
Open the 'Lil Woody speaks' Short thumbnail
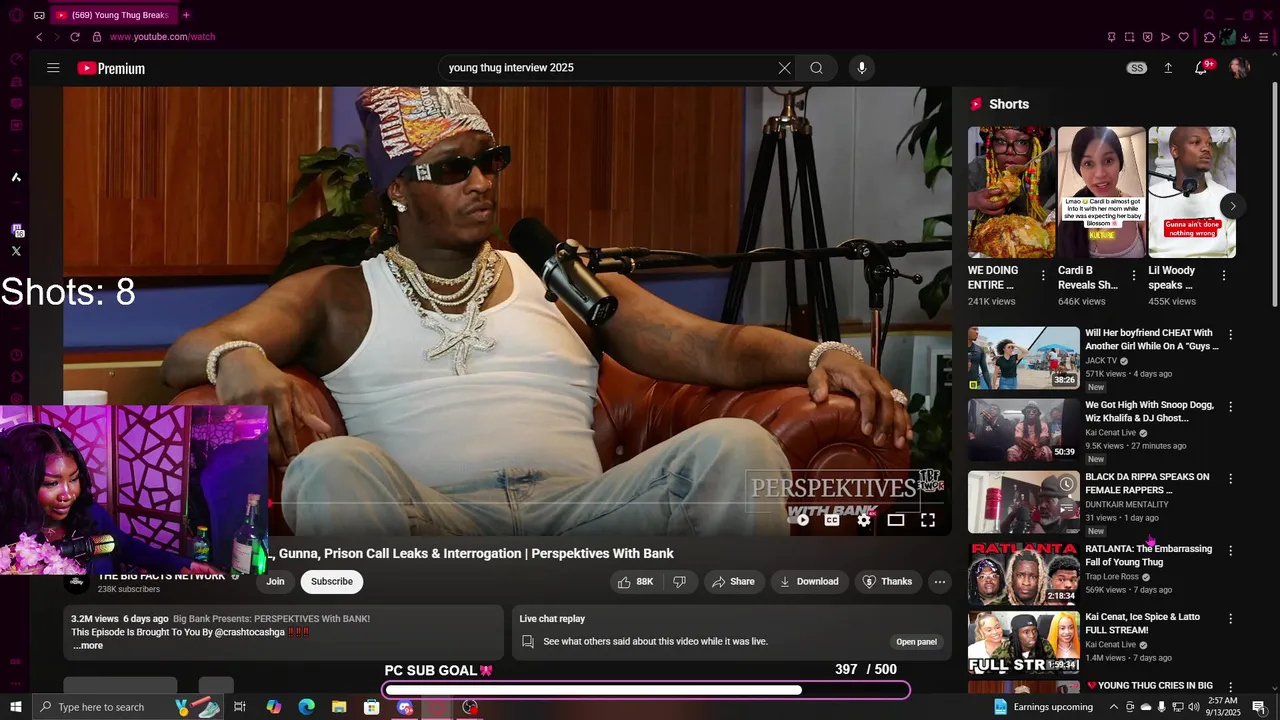[1192, 192]
